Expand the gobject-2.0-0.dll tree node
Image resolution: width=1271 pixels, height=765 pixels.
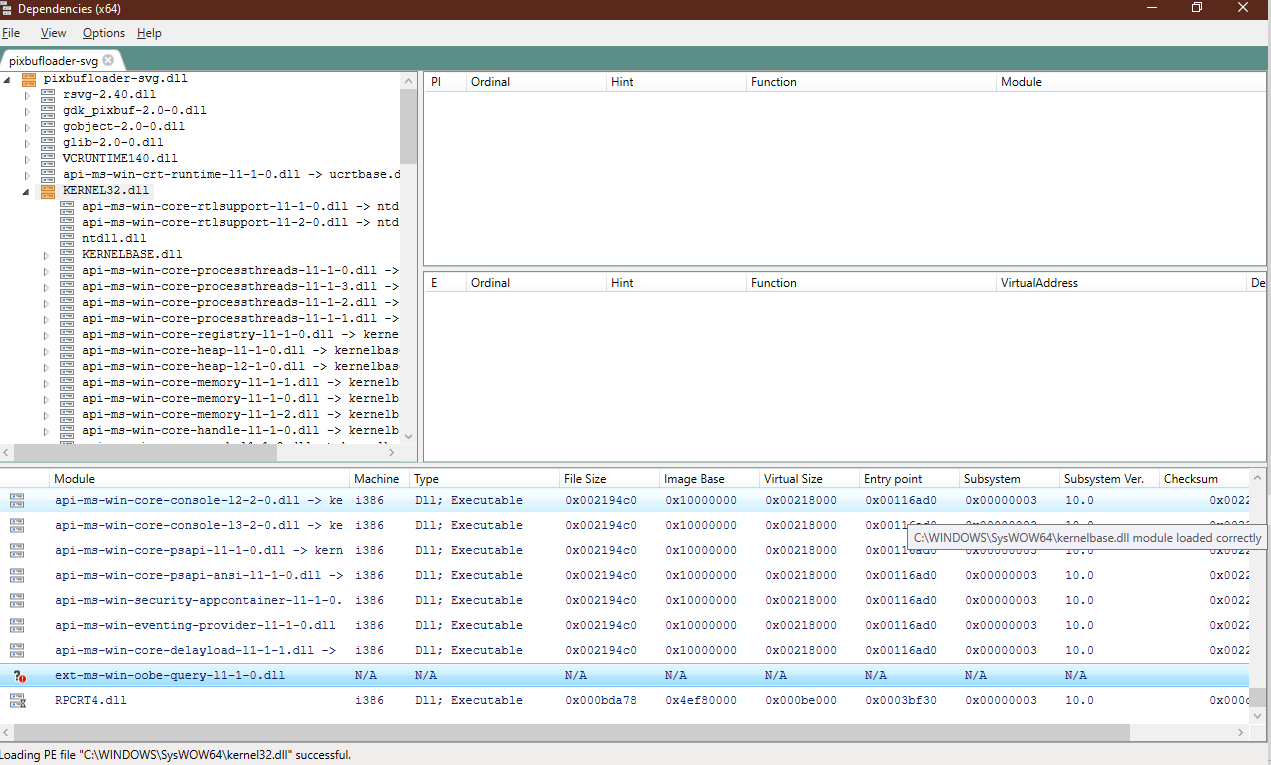(x=27, y=127)
